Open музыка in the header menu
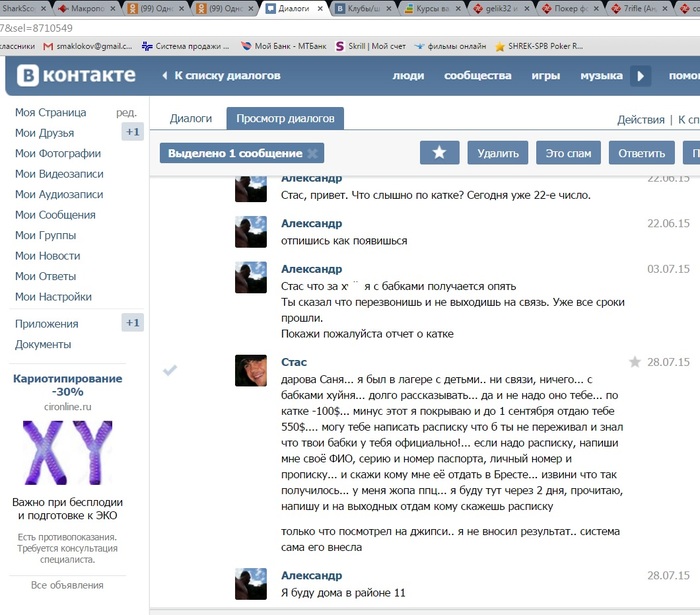The width and height of the screenshot is (700, 615). pos(601,75)
